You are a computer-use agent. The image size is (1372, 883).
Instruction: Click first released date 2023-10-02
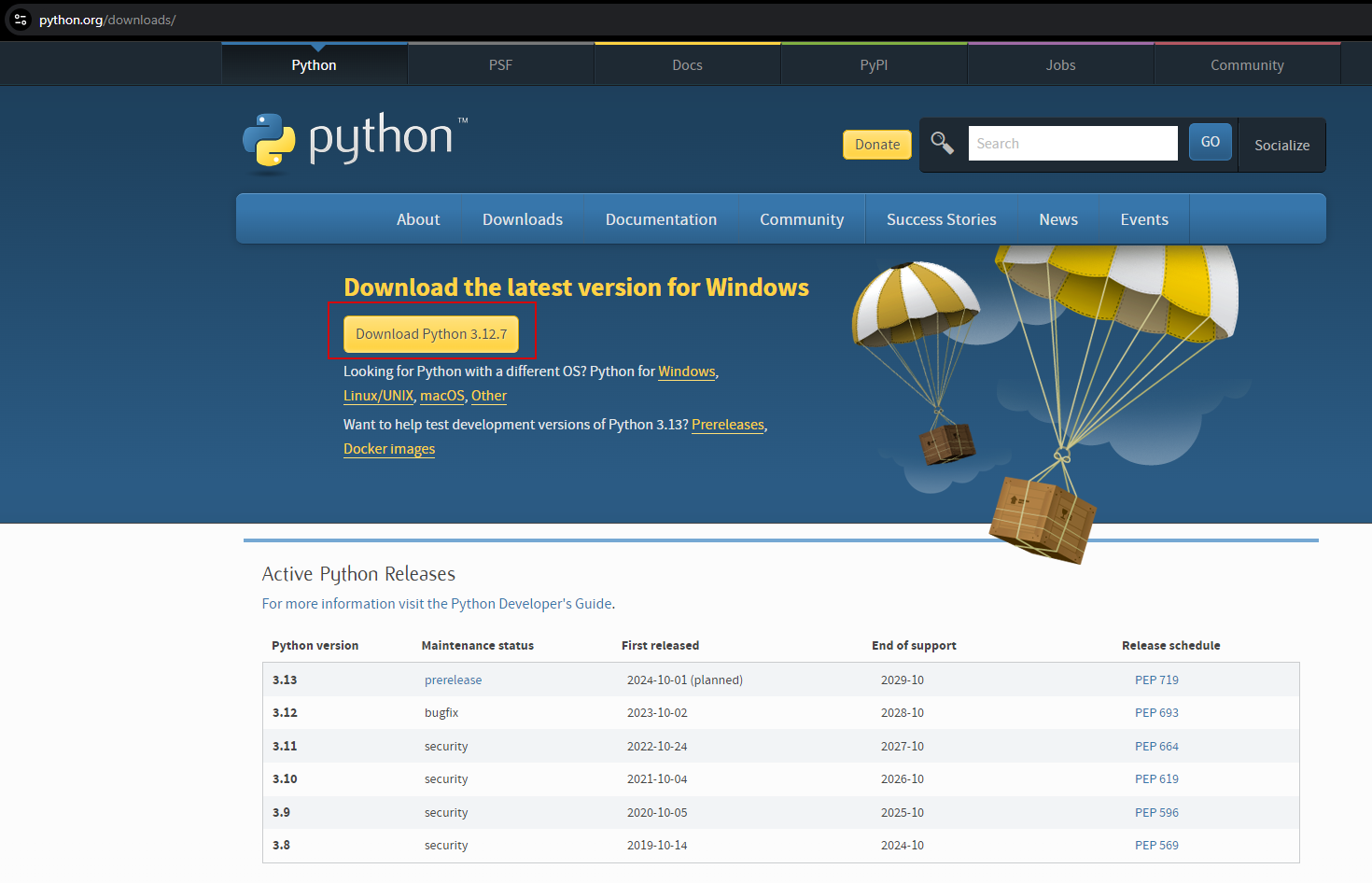point(657,713)
